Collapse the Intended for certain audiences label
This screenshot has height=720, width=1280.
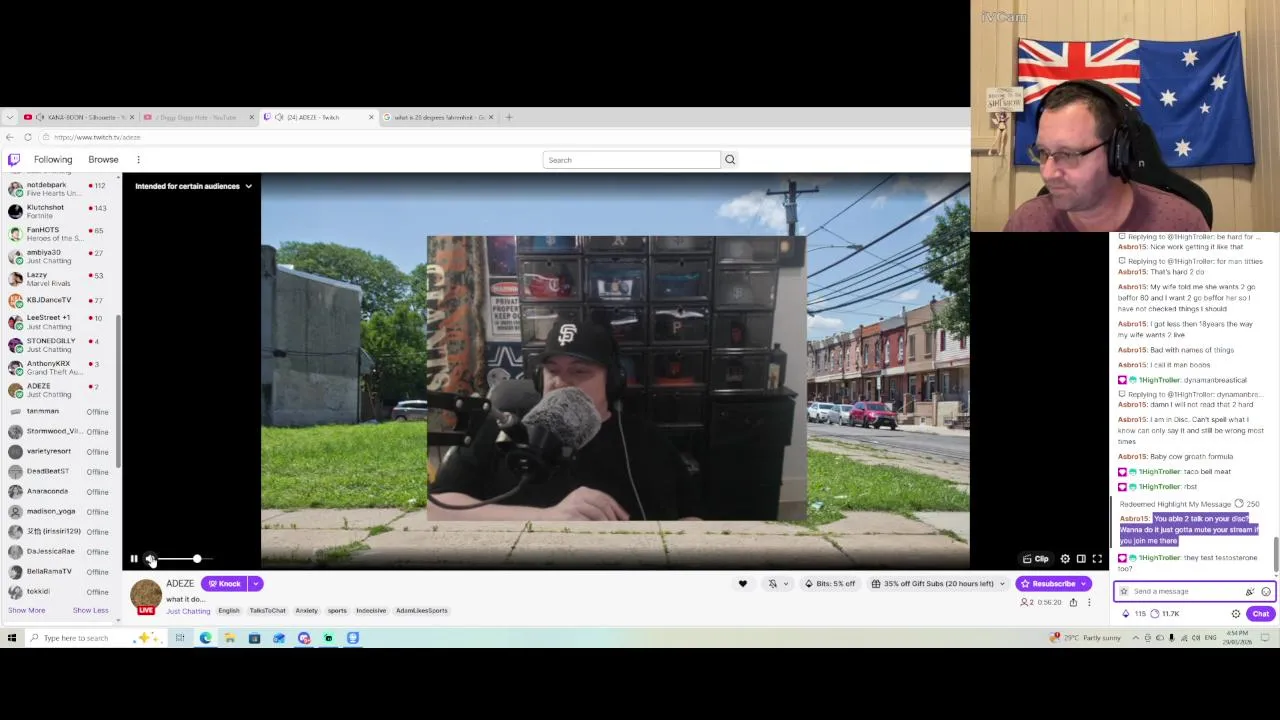pyautogui.click(x=194, y=186)
